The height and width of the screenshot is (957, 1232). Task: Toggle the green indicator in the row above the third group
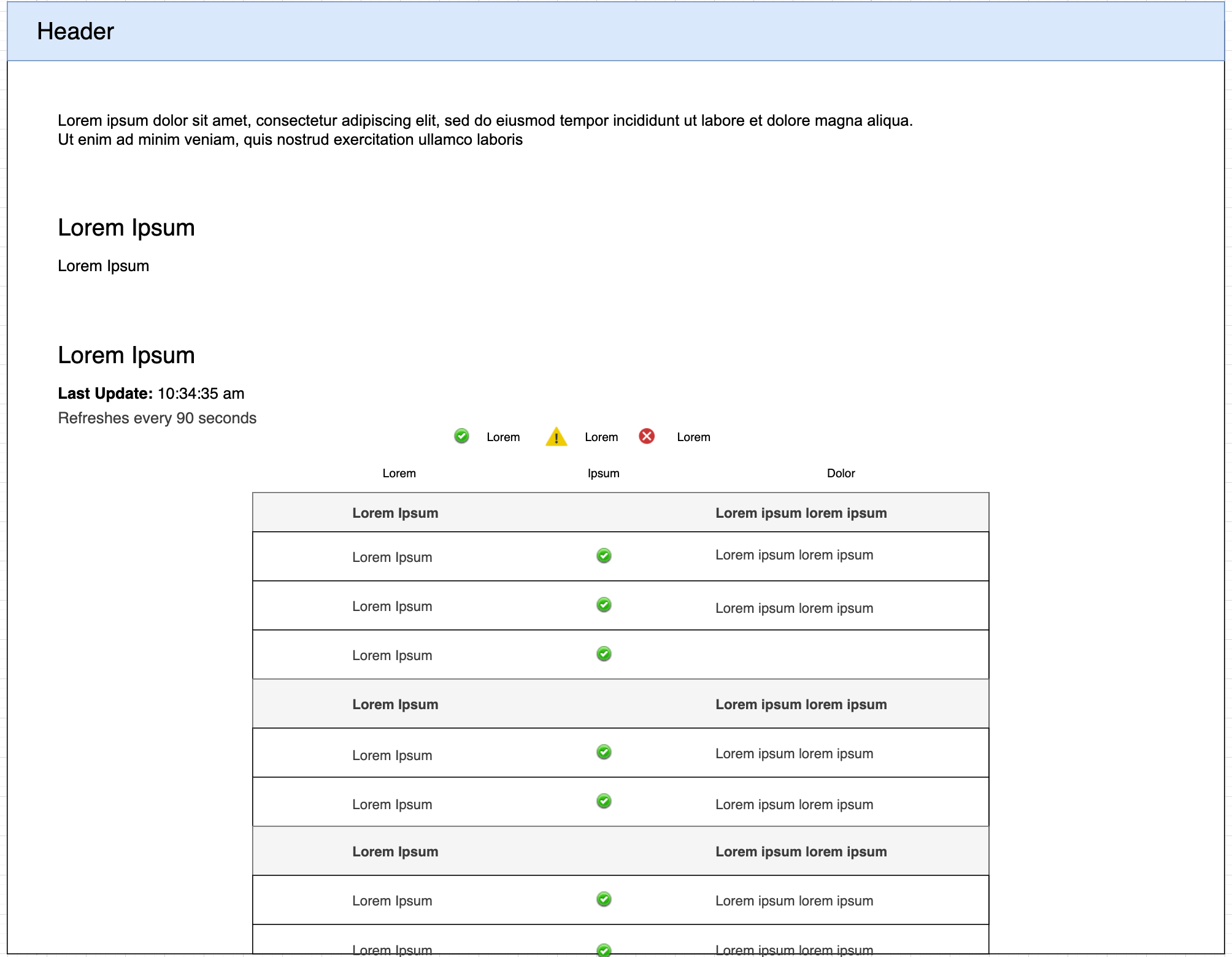click(x=604, y=801)
